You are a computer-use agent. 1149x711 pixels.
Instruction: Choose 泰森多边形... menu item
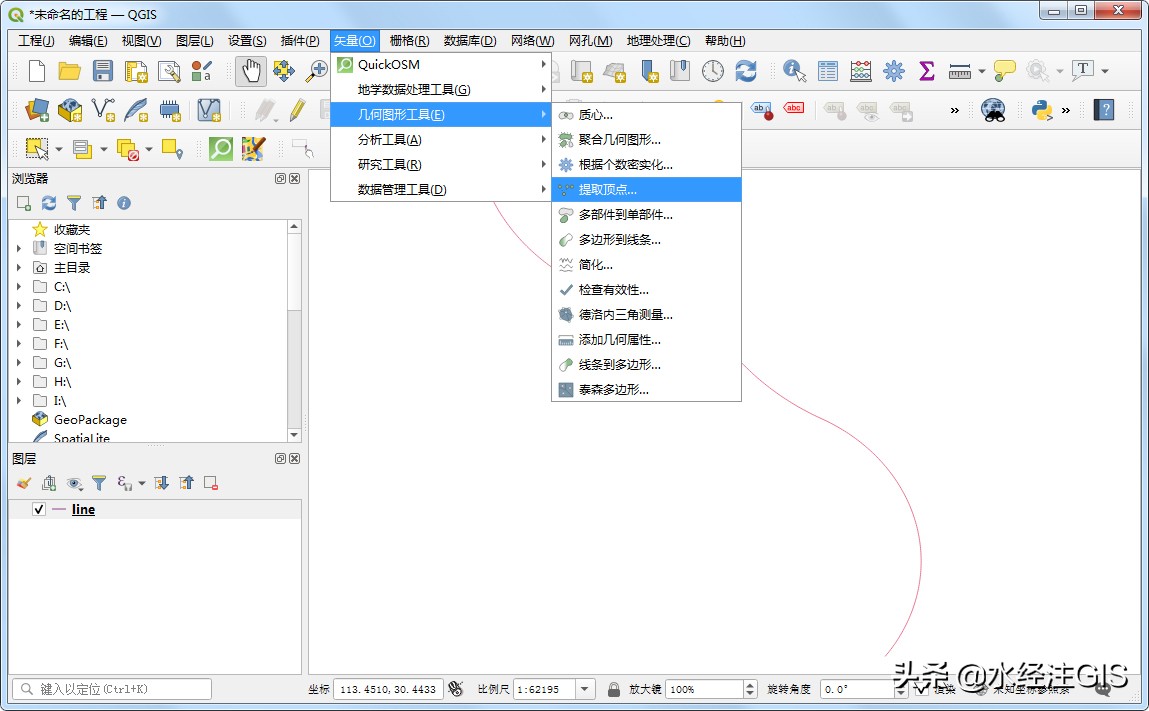(646, 389)
